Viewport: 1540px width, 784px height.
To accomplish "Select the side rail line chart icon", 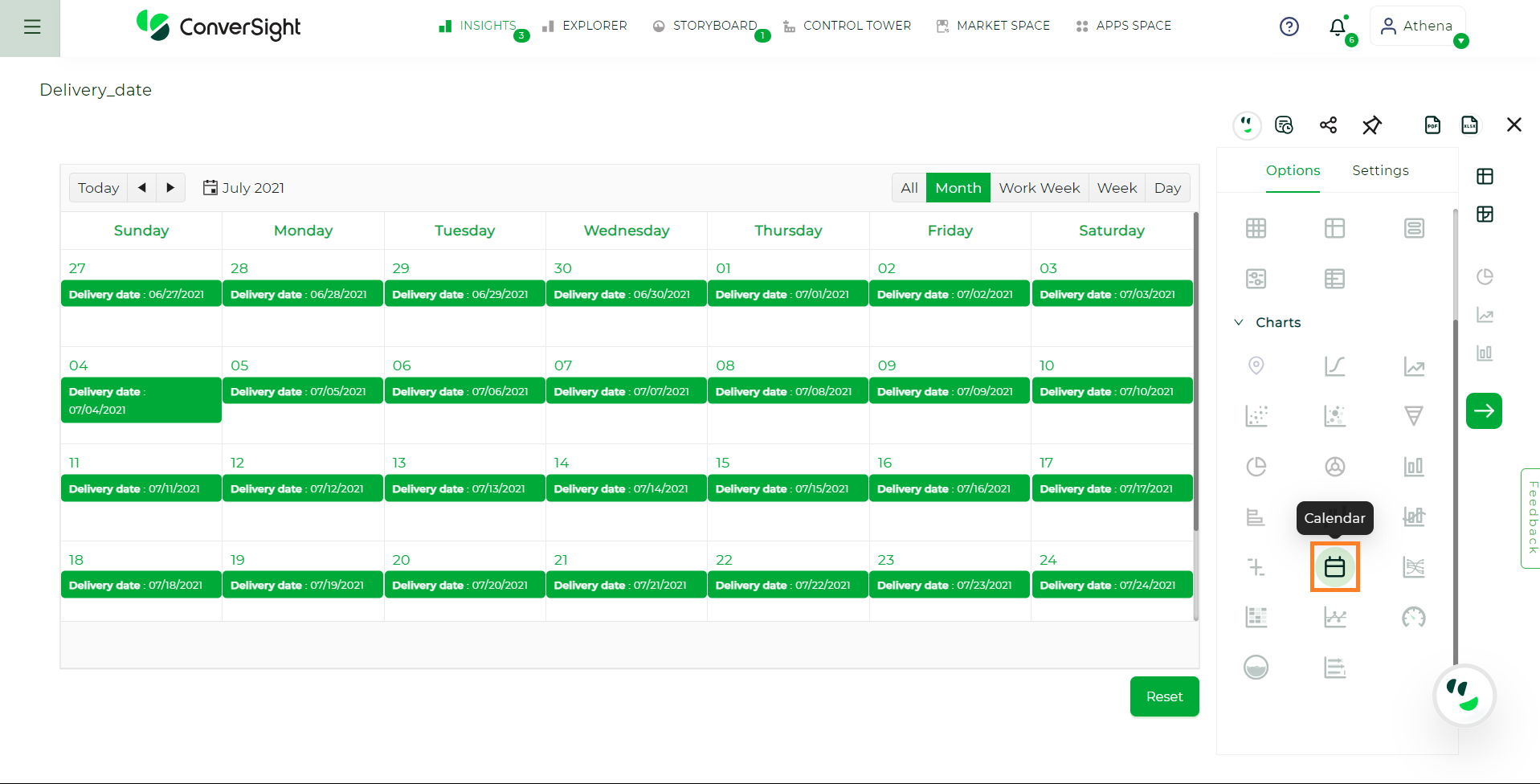I will coord(1485,315).
